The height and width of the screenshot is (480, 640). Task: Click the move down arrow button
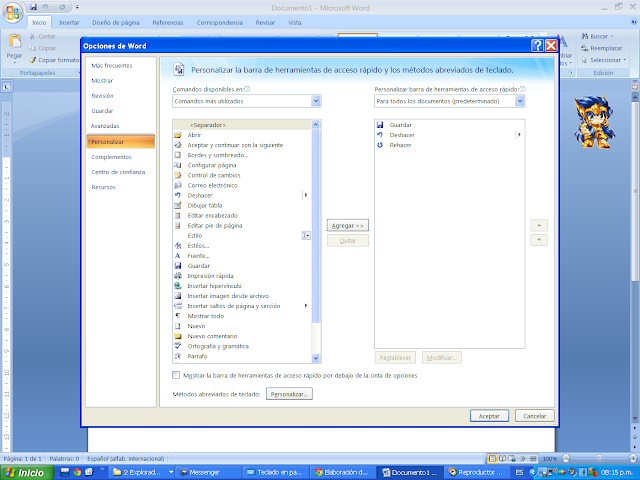click(539, 240)
